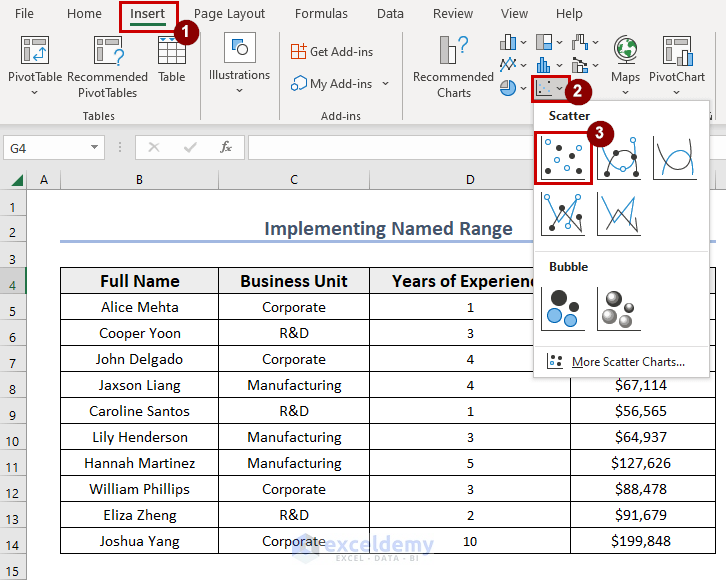
Task: Expand the Name Box dropdown arrow
Action: click(94, 147)
